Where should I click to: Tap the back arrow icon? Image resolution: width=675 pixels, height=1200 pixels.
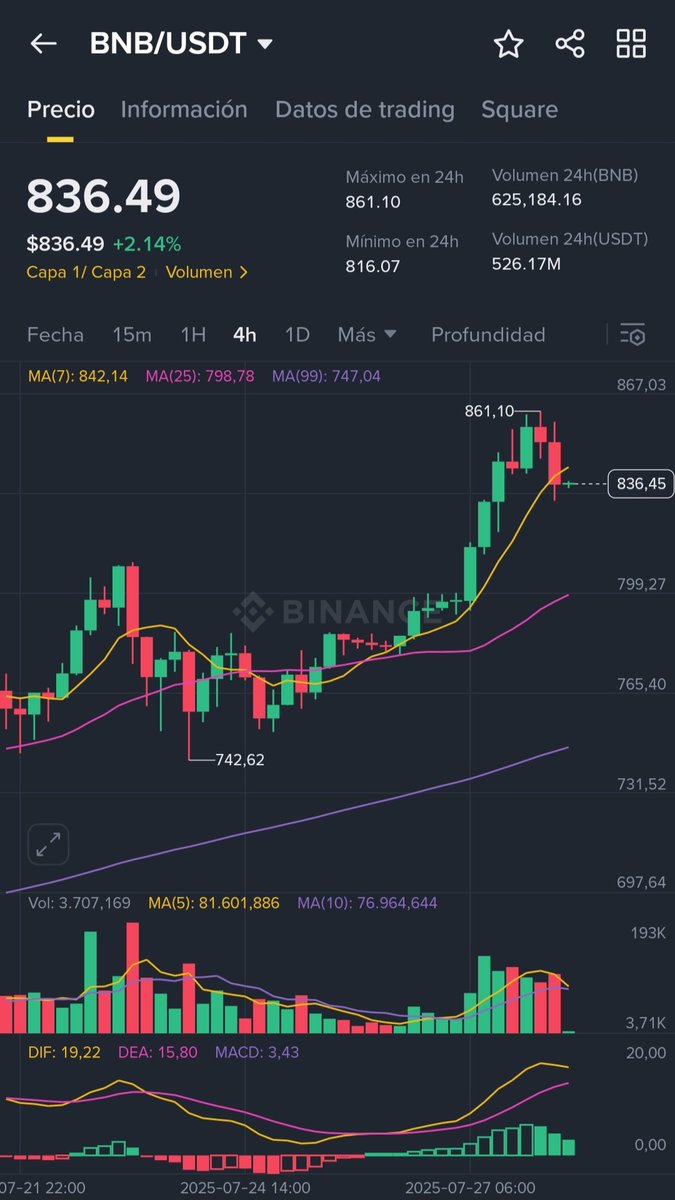43,43
